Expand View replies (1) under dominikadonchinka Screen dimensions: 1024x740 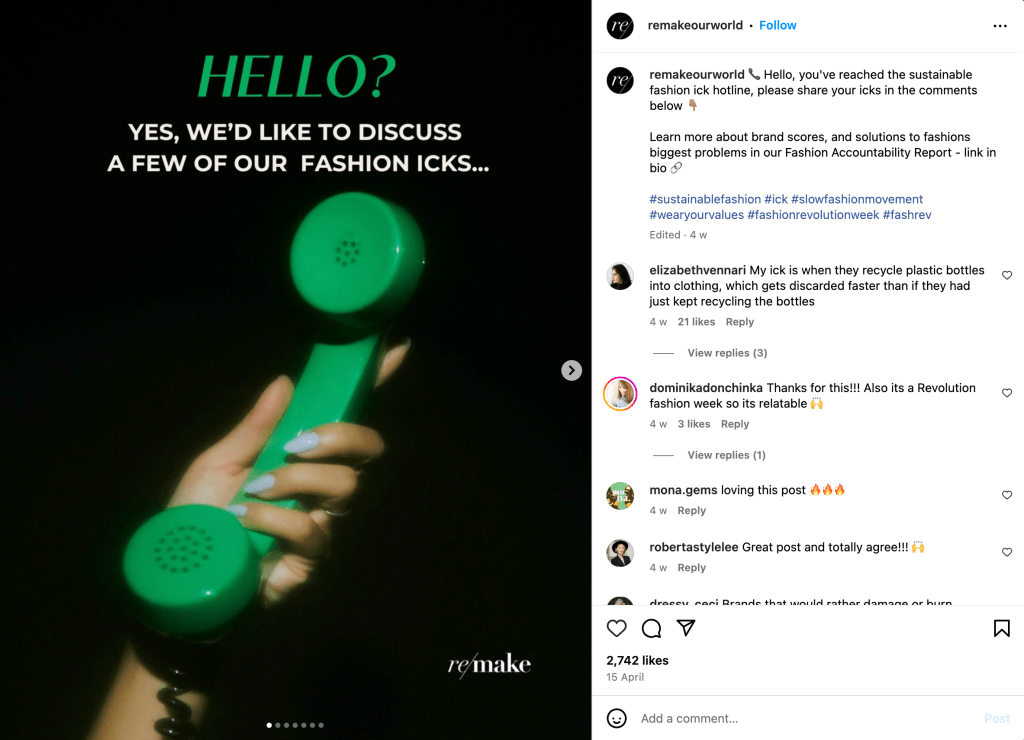pyautogui.click(x=726, y=455)
